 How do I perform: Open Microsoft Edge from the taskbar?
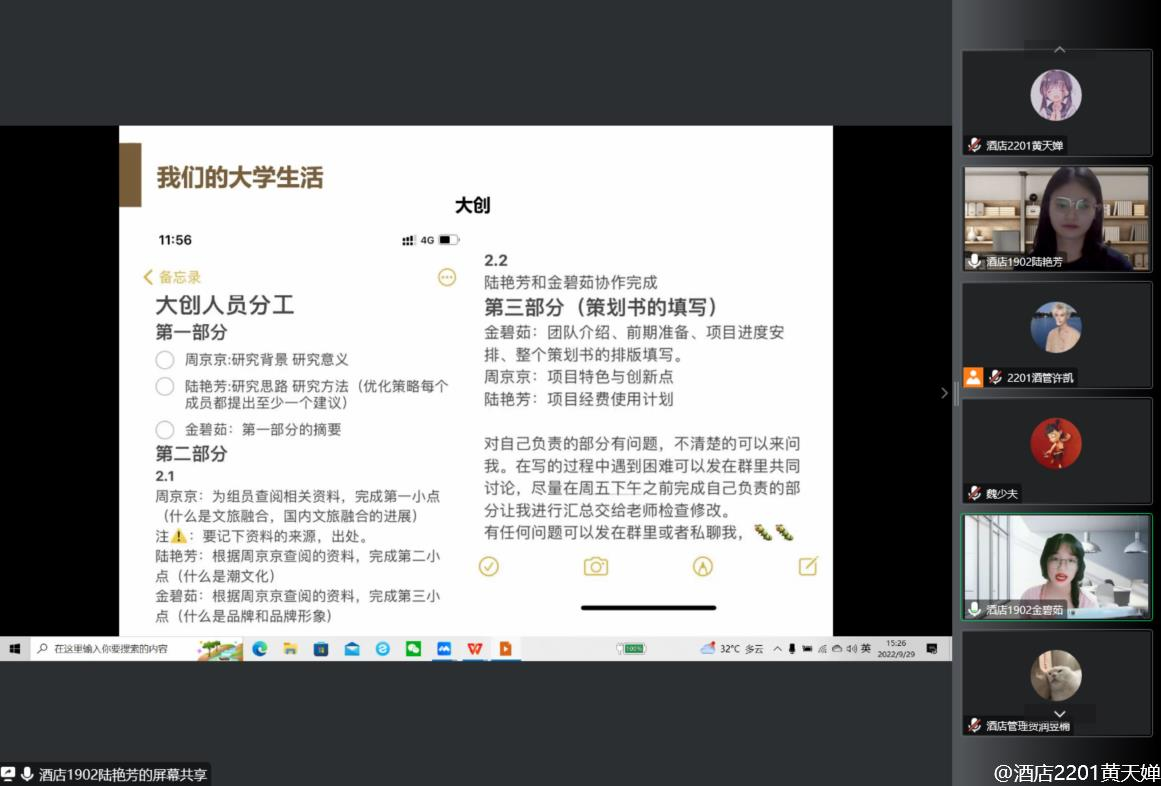259,649
